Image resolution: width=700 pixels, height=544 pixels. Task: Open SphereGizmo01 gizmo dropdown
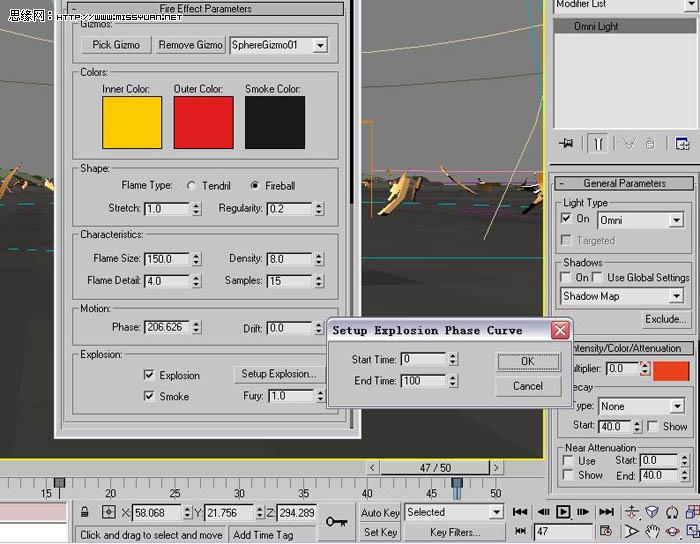[320, 45]
